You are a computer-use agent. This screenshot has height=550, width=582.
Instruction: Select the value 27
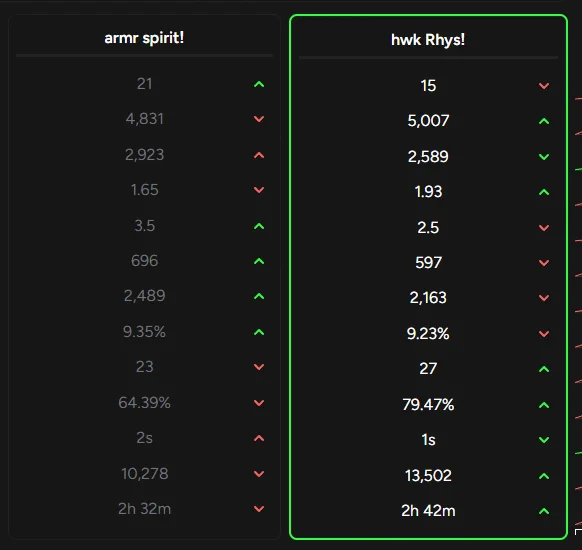pyautogui.click(x=428, y=369)
